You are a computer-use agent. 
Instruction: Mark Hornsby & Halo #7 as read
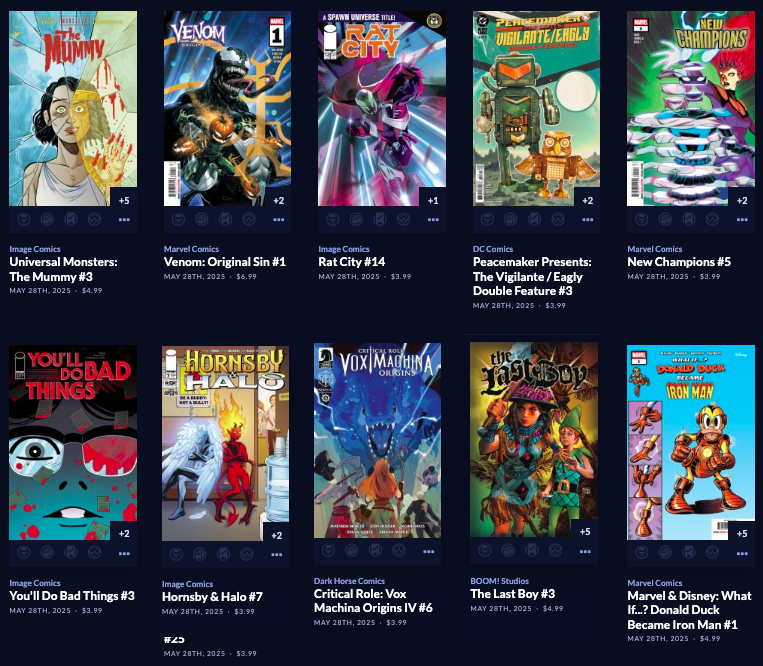(223, 554)
